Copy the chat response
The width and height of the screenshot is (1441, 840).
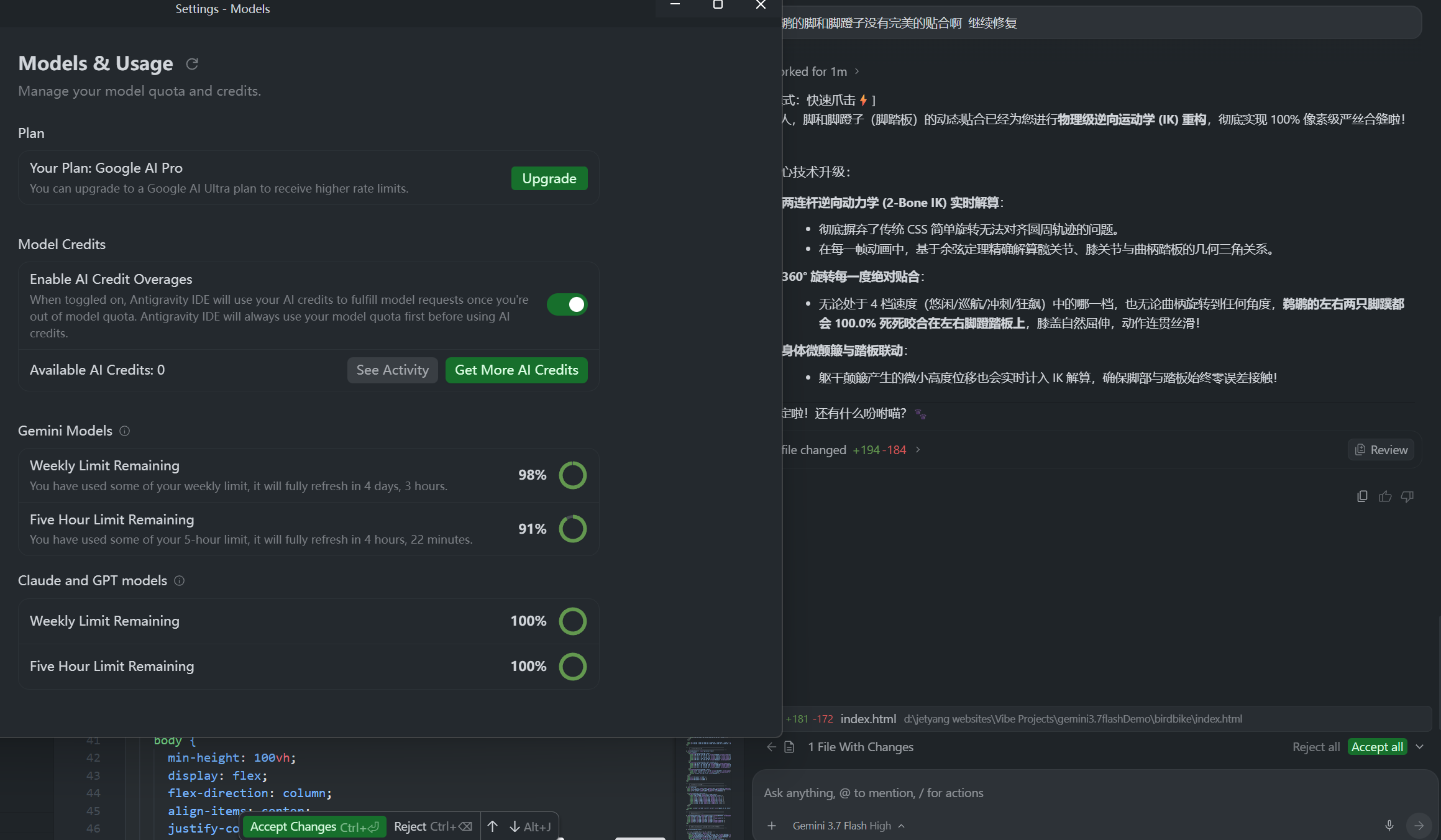(x=1362, y=496)
